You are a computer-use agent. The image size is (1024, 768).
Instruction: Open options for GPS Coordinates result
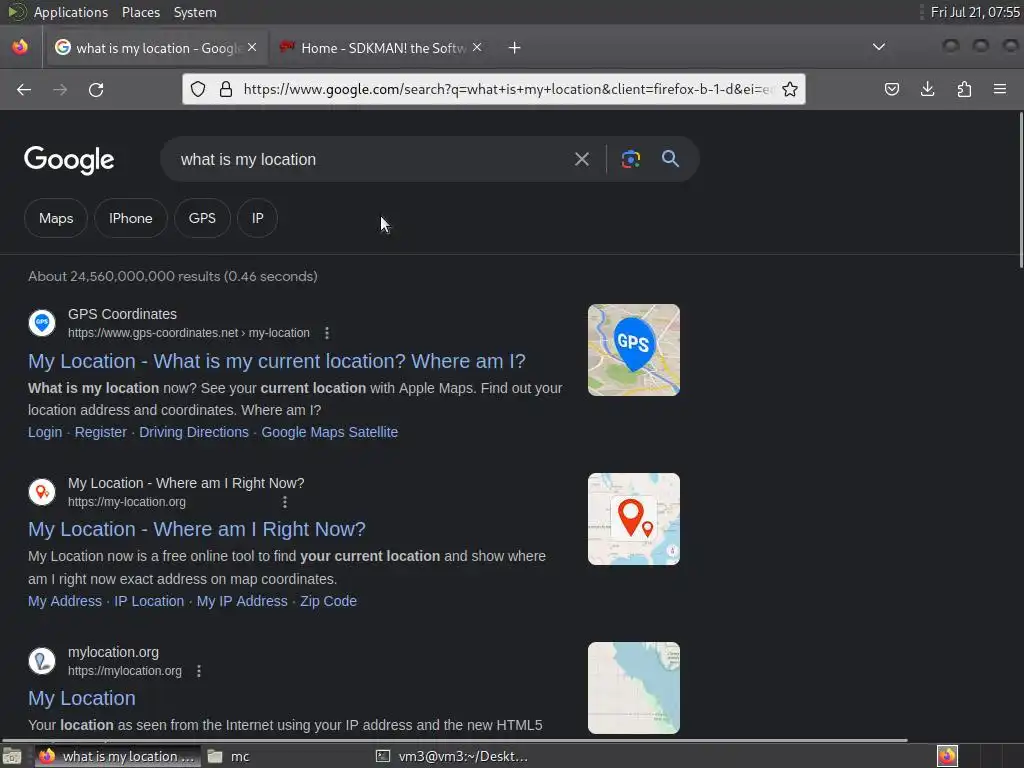point(327,333)
